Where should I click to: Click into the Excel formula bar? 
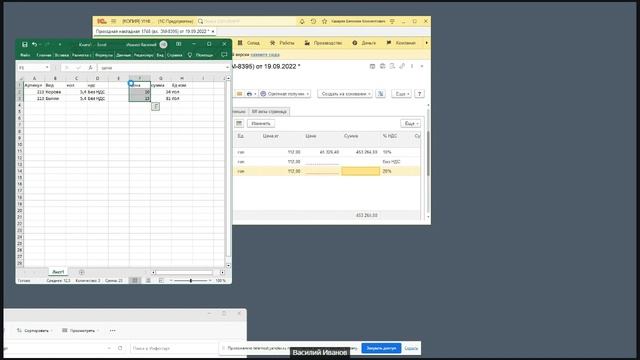161,68
